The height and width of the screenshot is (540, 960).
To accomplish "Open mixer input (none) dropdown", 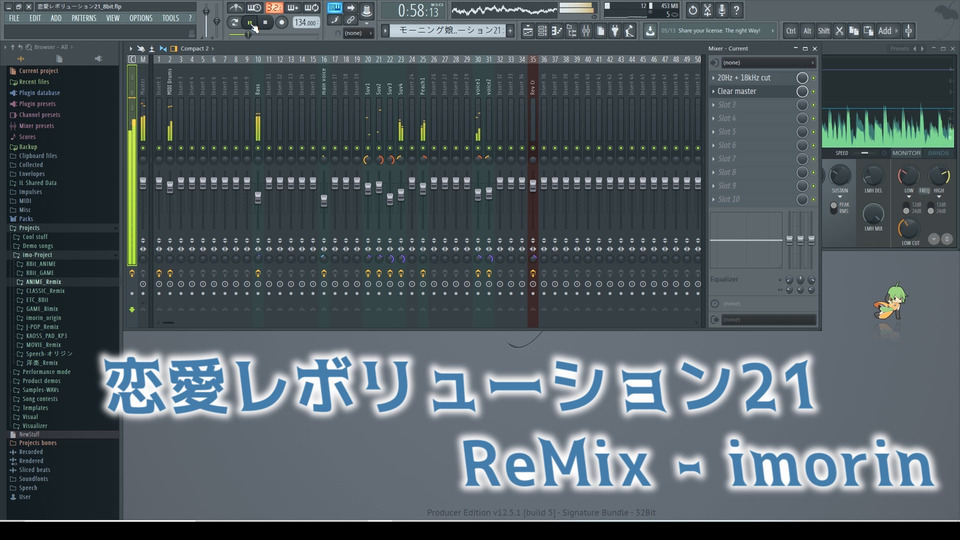I will click(768, 62).
